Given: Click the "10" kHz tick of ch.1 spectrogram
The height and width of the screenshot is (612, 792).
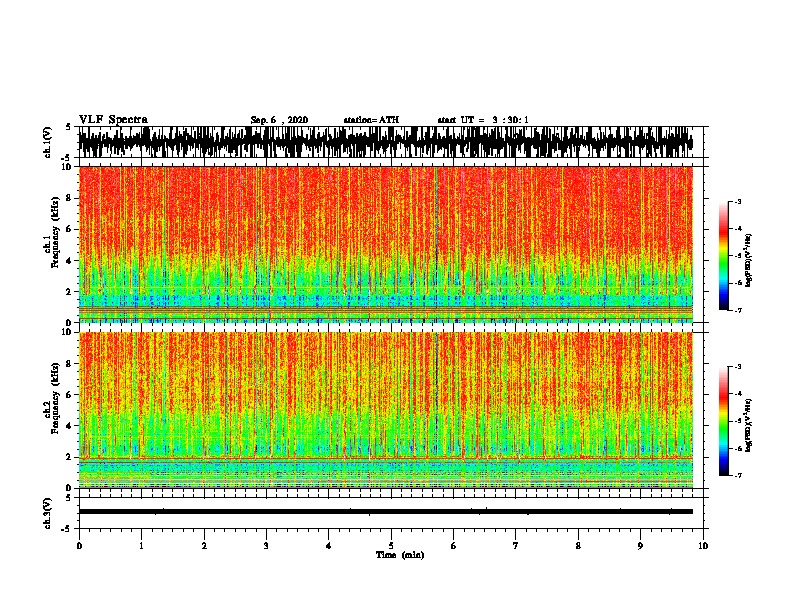Looking at the screenshot, I should click(x=68, y=167).
